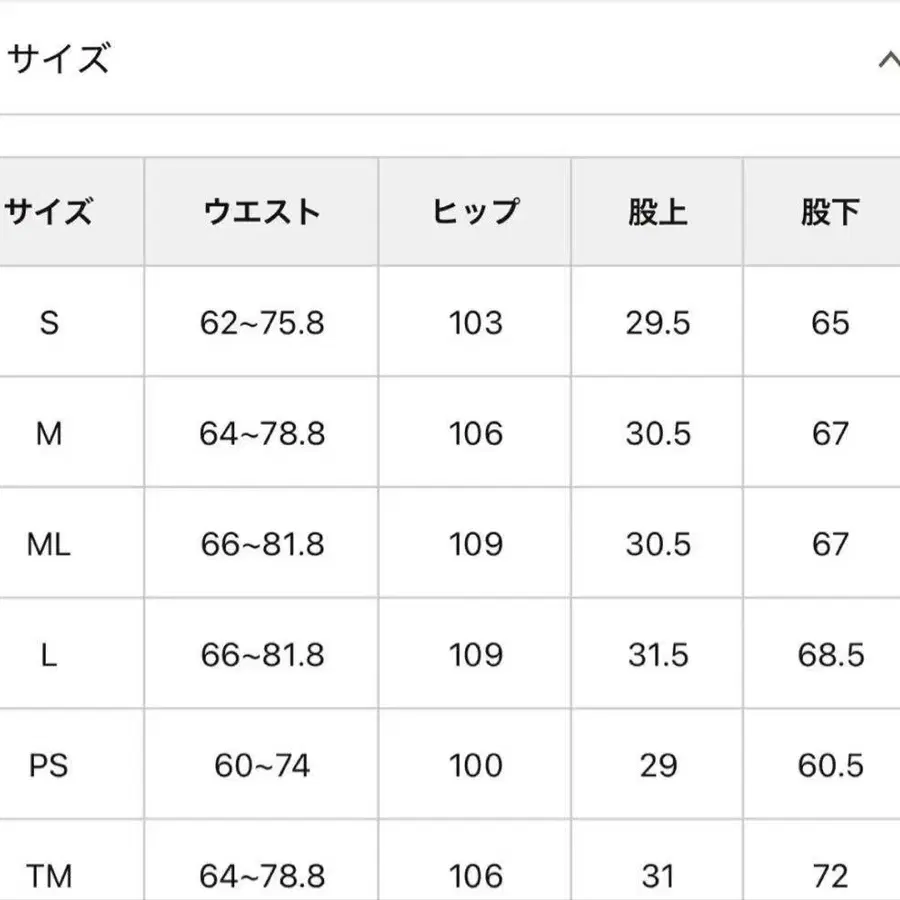This screenshot has height=900, width=900.
Task: Select the TM size row label
Action: [x=48, y=876]
